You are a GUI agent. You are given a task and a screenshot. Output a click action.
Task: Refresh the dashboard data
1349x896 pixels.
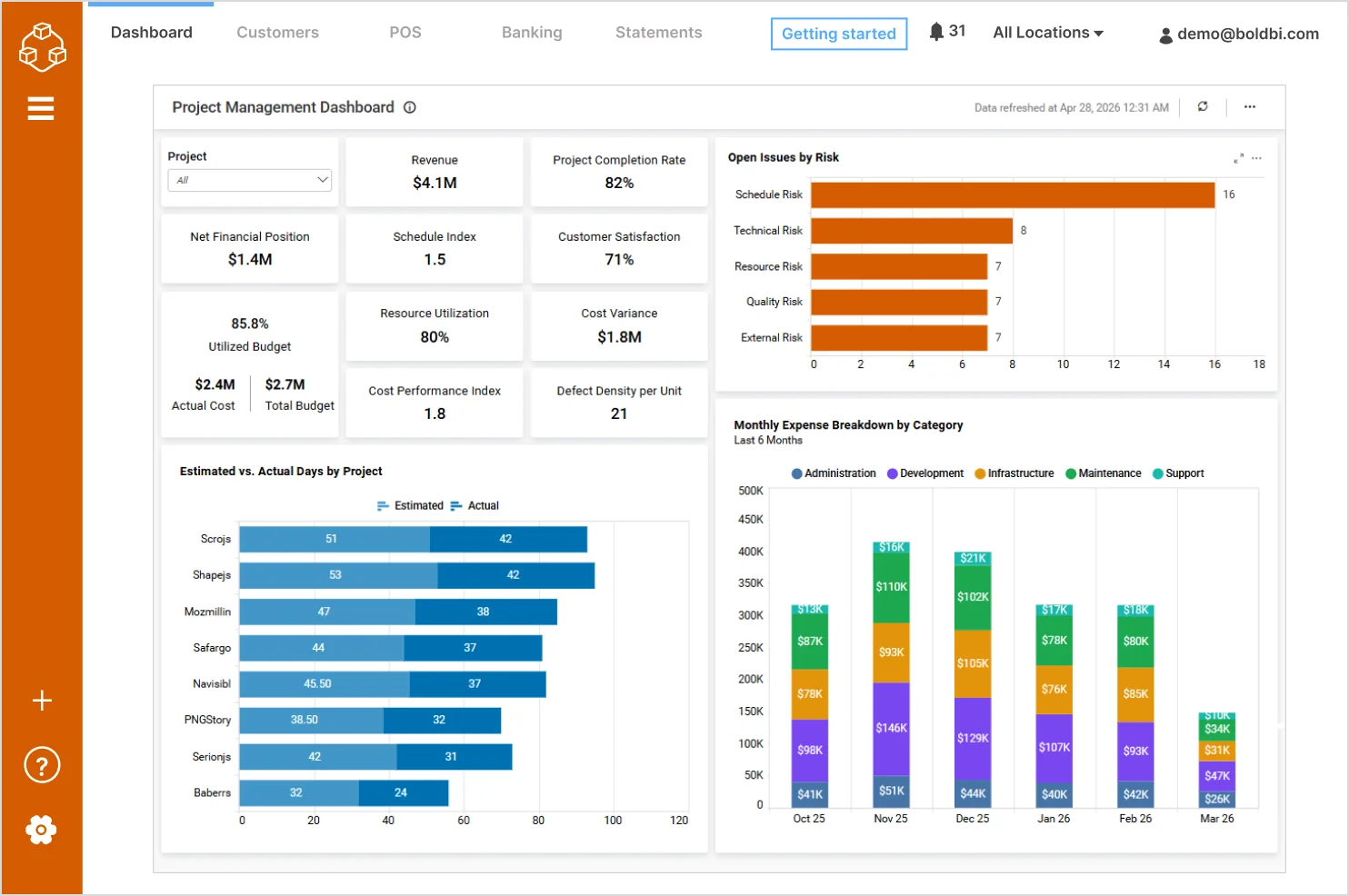[1203, 106]
